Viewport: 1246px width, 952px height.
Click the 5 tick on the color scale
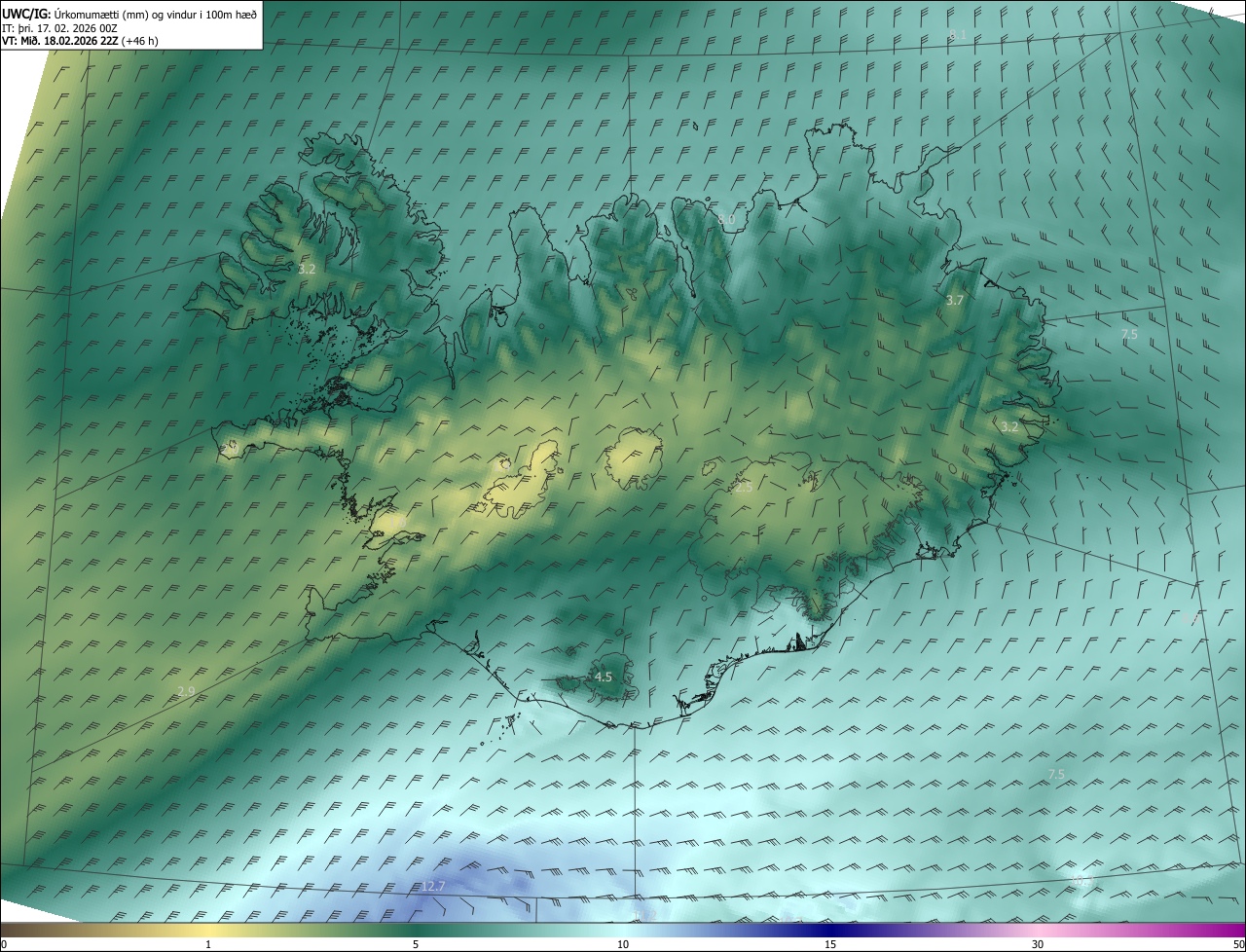pyautogui.click(x=416, y=945)
